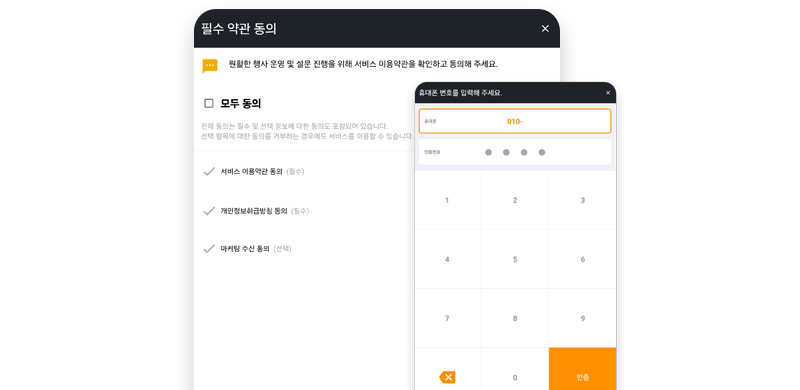Viewport: 800px width, 390px height.
Task: Click the 휴대폰 번호를 입력해 주세요 header text
Action: click(460, 93)
